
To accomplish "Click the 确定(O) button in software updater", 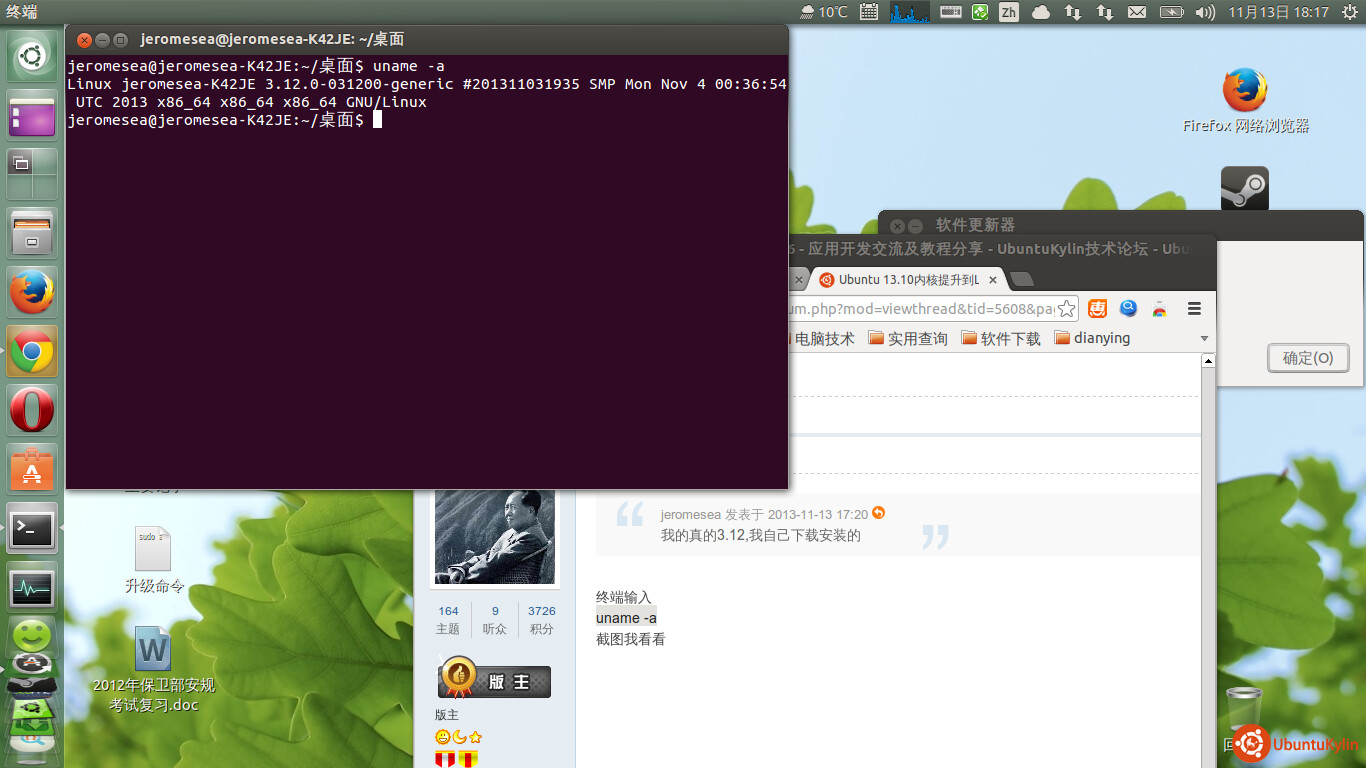I will click(1307, 358).
